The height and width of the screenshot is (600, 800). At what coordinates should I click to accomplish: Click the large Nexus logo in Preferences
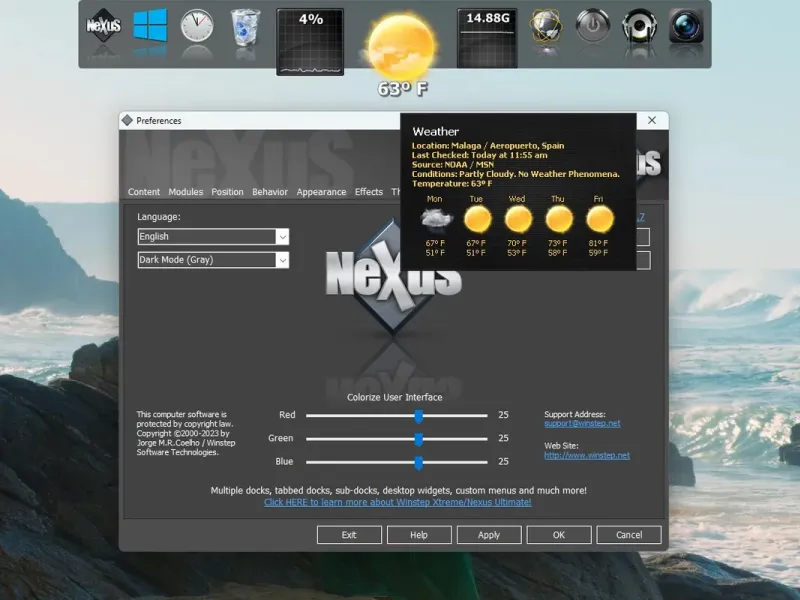coord(393,279)
